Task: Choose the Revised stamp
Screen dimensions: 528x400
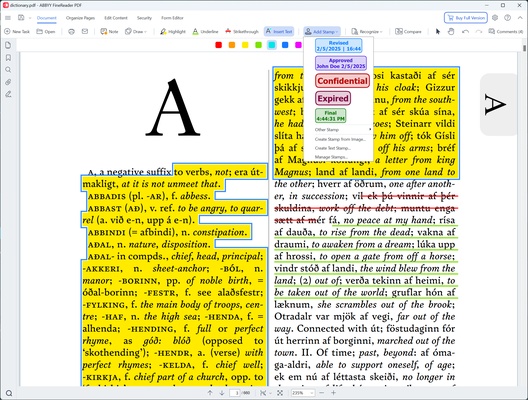Action: pos(339,46)
